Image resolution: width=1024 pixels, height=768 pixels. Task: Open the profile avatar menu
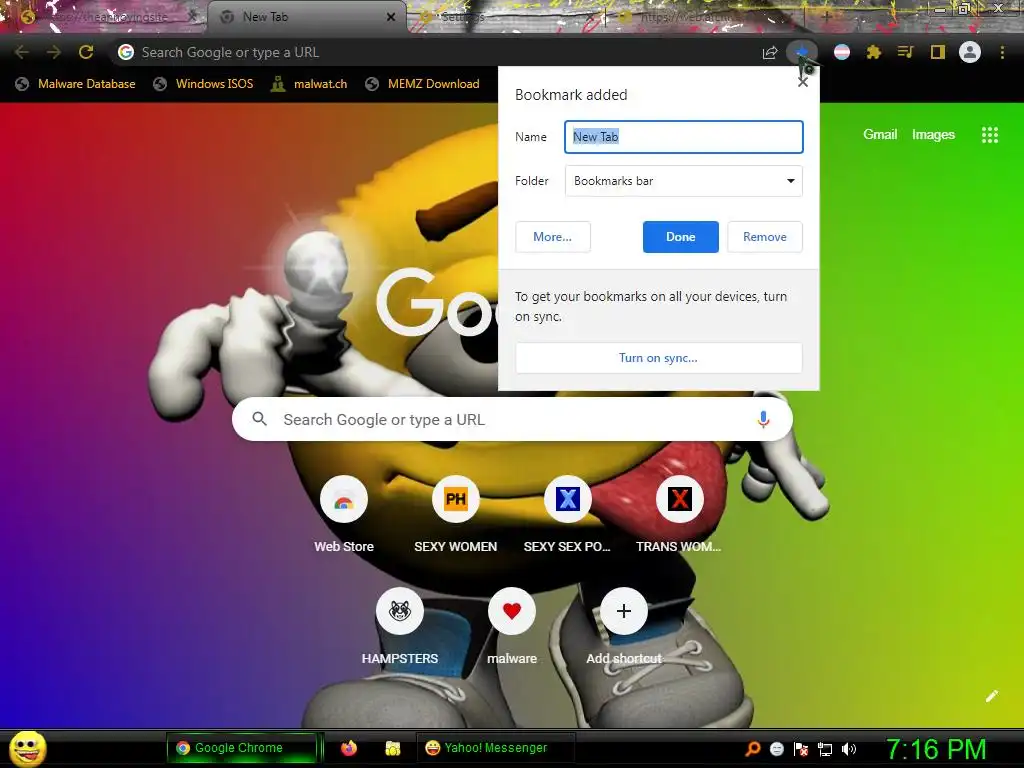(970, 52)
